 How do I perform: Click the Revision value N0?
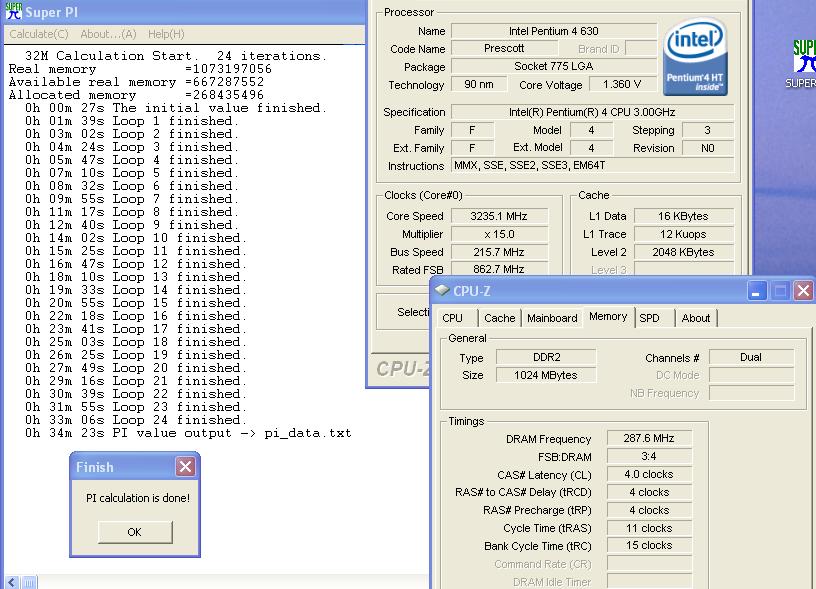pyautogui.click(x=708, y=148)
